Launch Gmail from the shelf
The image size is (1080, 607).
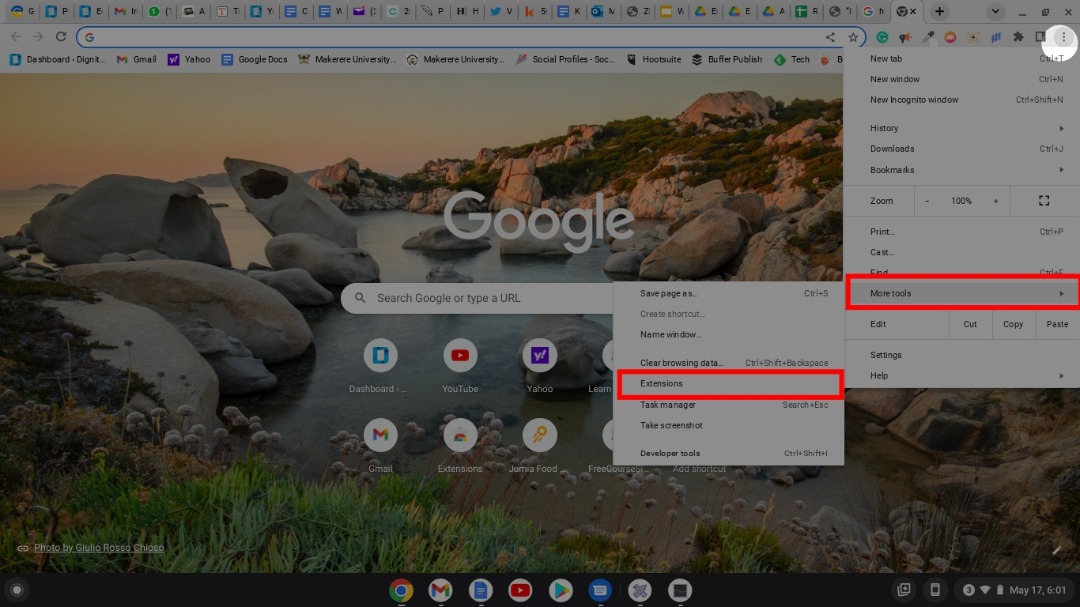click(440, 590)
